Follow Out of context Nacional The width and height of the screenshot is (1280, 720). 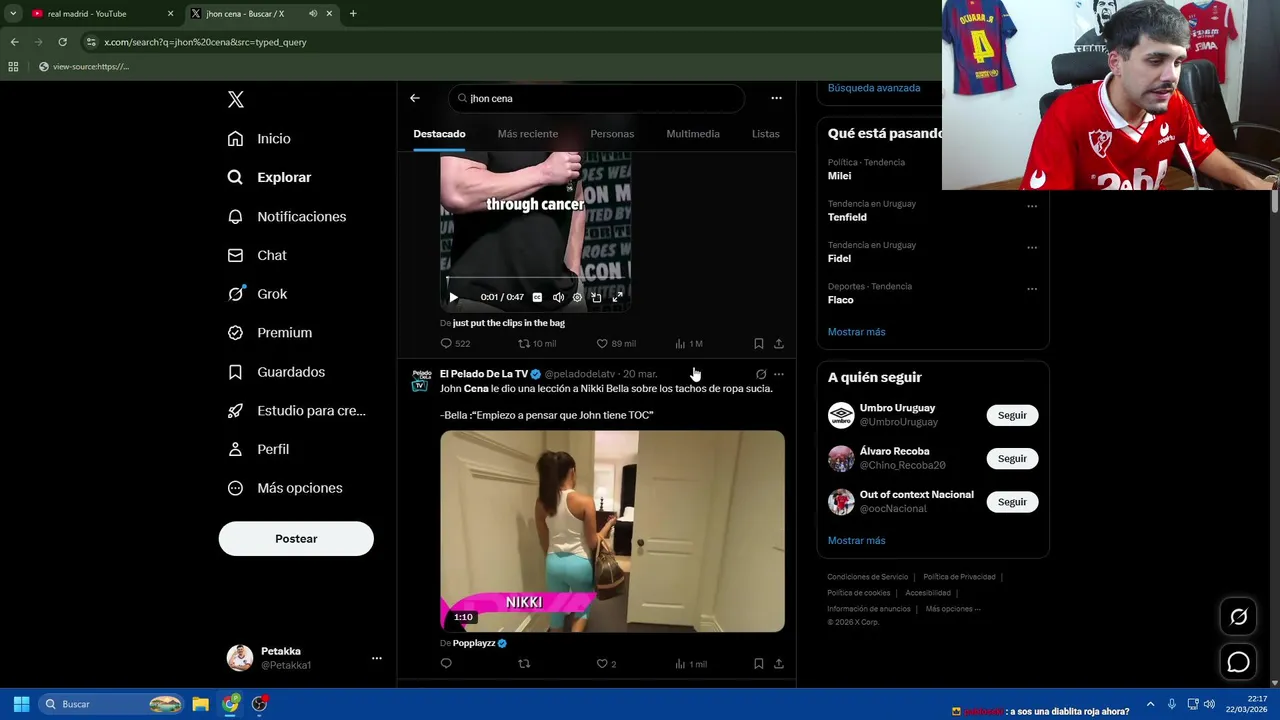tap(1012, 502)
